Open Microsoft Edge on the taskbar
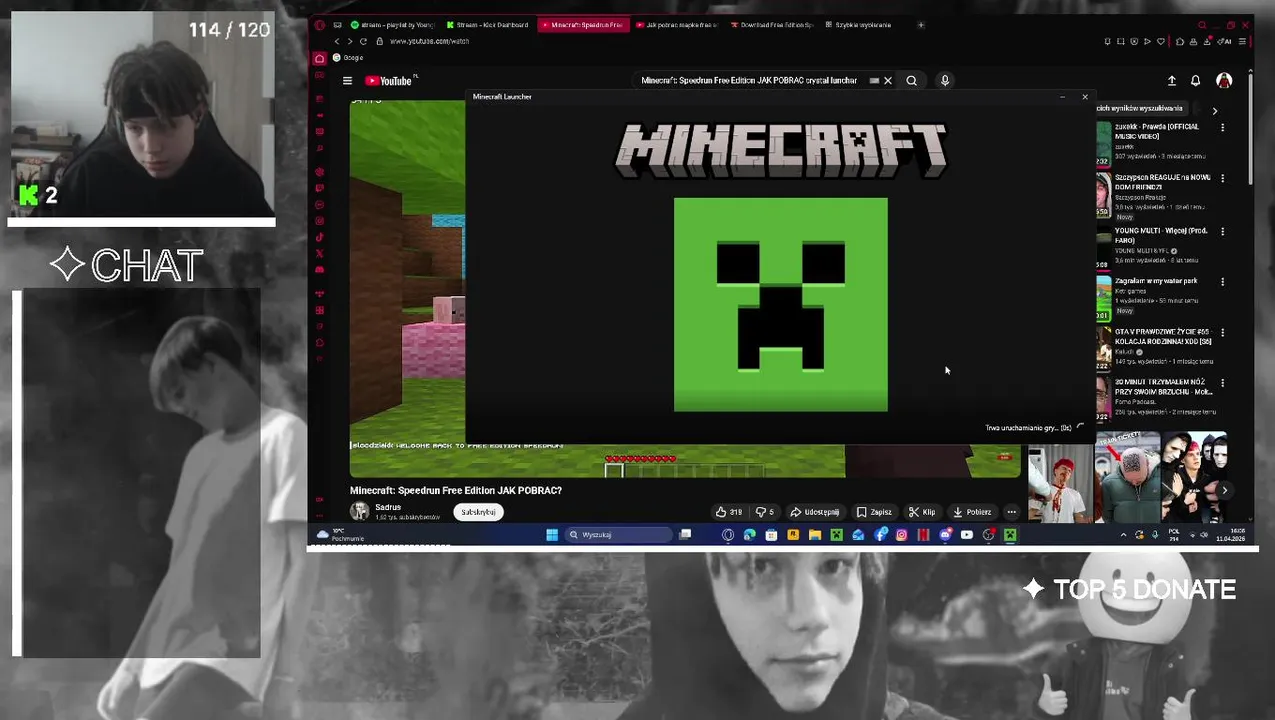 749,535
